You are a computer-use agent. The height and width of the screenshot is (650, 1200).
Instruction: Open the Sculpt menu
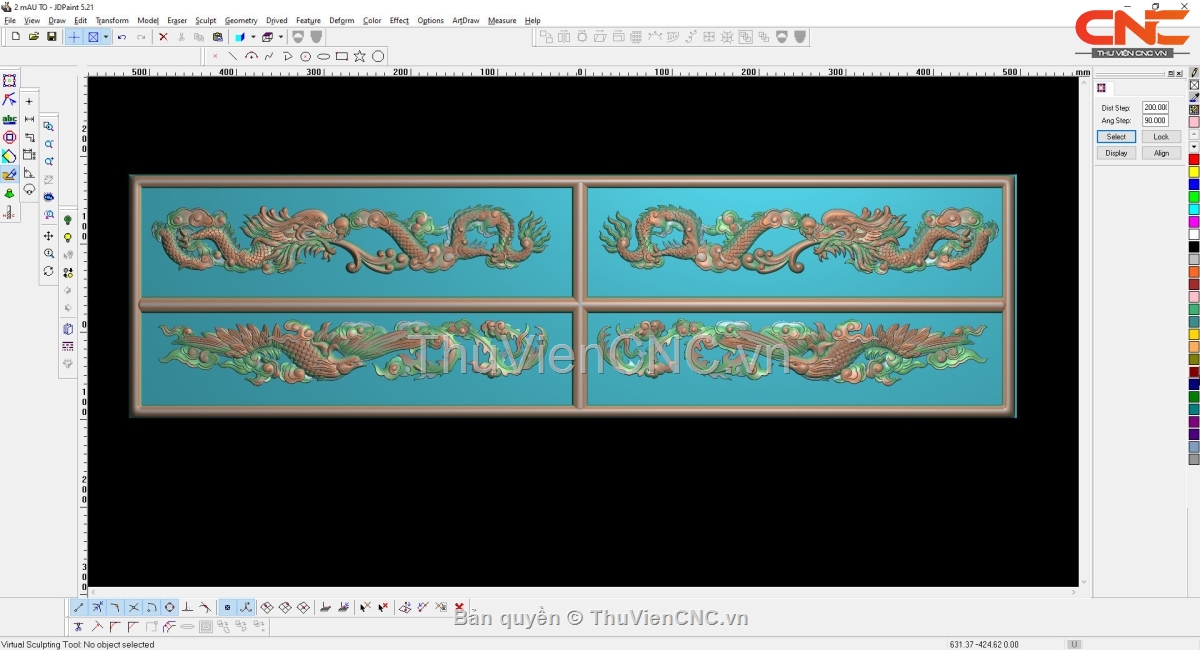(x=205, y=20)
